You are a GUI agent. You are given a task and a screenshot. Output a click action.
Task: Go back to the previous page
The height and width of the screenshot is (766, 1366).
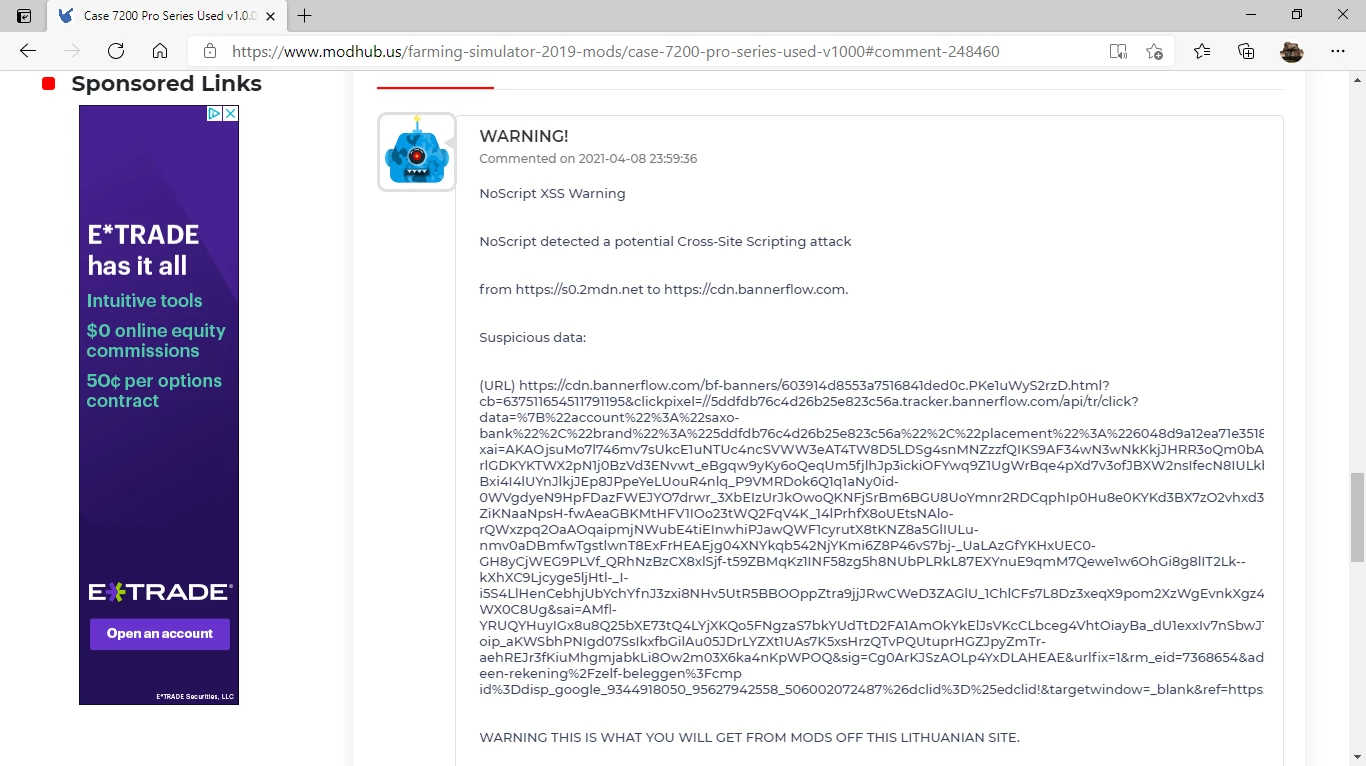(x=28, y=51)
